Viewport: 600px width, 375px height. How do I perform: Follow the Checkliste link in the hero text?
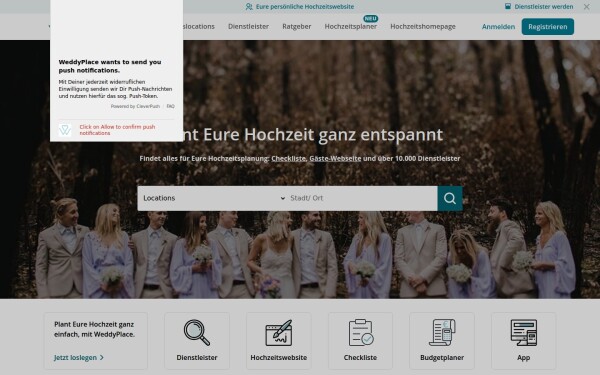pos(289,158)
